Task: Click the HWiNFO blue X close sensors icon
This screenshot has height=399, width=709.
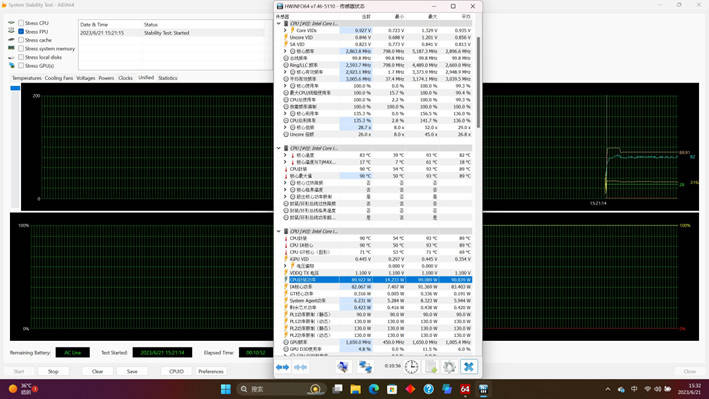Action: tap(468, 367)
